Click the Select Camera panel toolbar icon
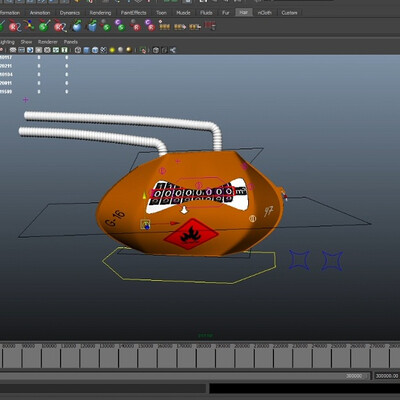The image size is (400, 400). (x=13, y=50)
